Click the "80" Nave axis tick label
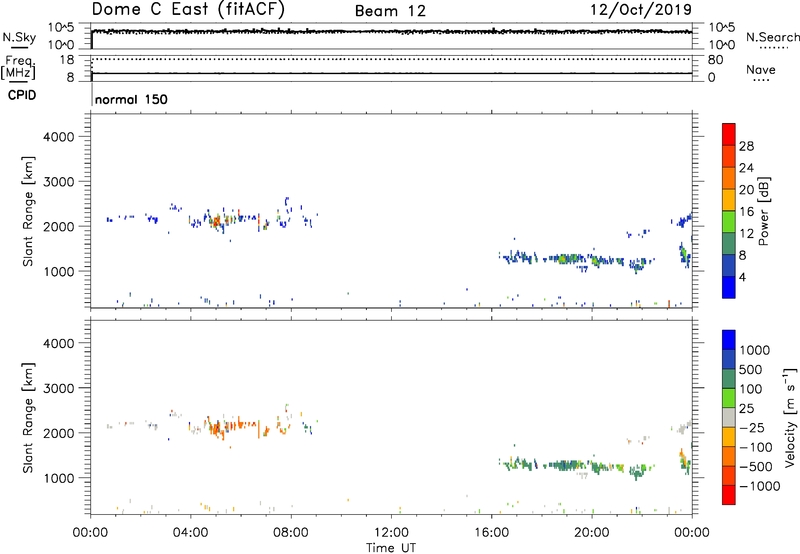 pos(715,60)
